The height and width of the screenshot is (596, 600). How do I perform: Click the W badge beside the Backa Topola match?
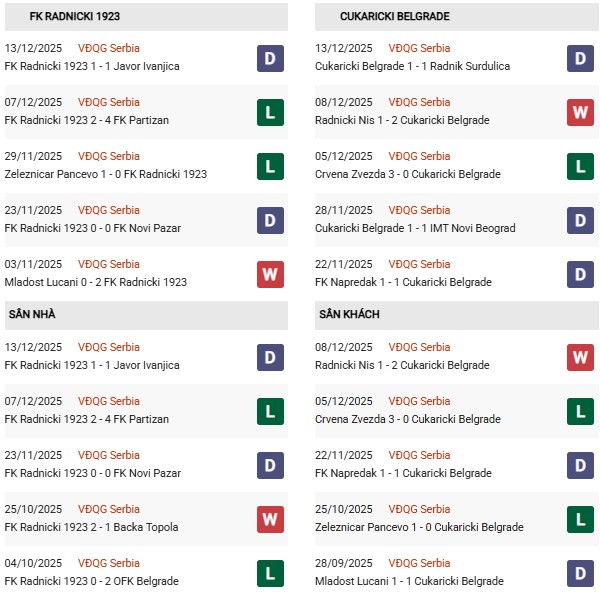coord(270,518)
